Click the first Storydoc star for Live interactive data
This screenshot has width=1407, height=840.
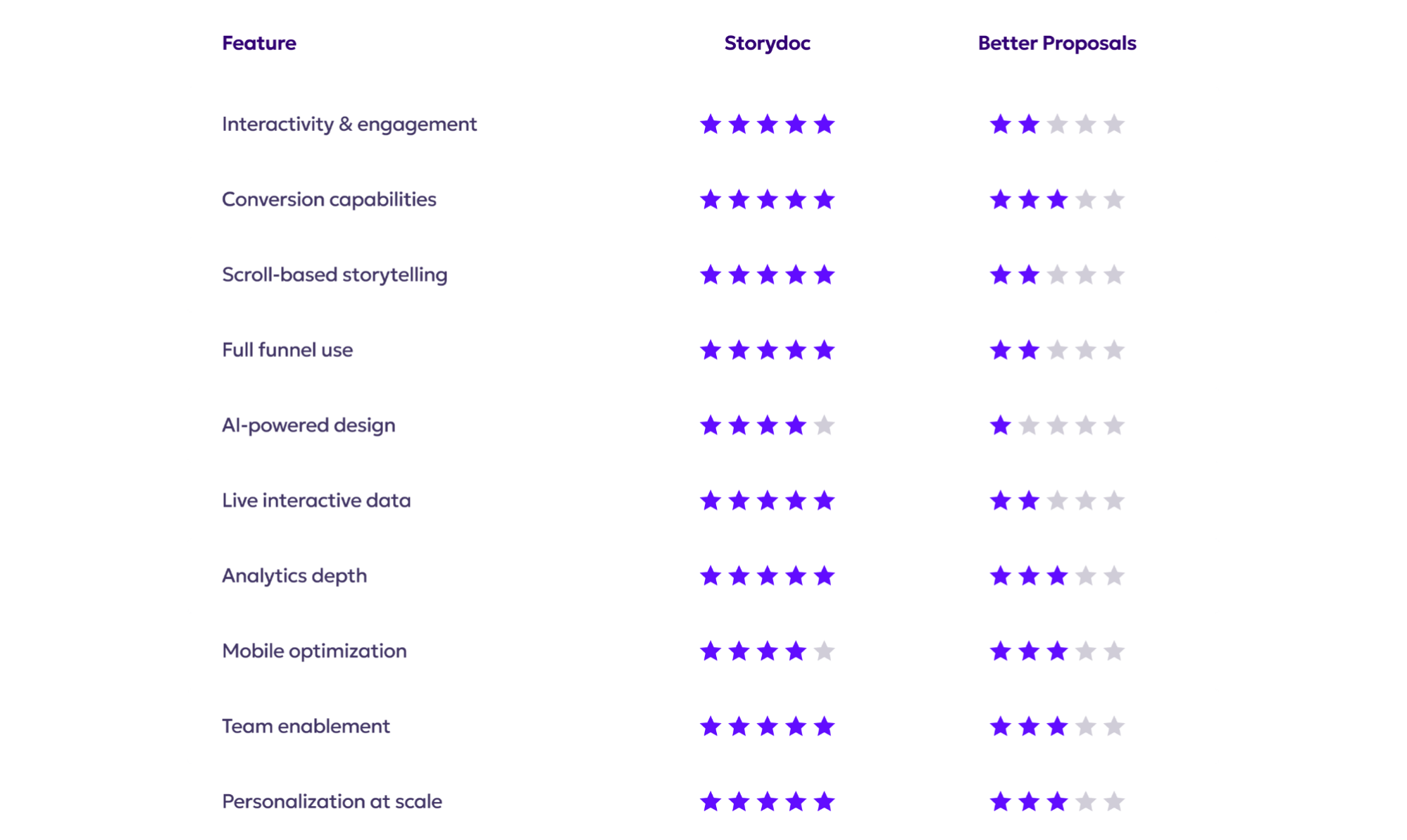coord(711,501)
